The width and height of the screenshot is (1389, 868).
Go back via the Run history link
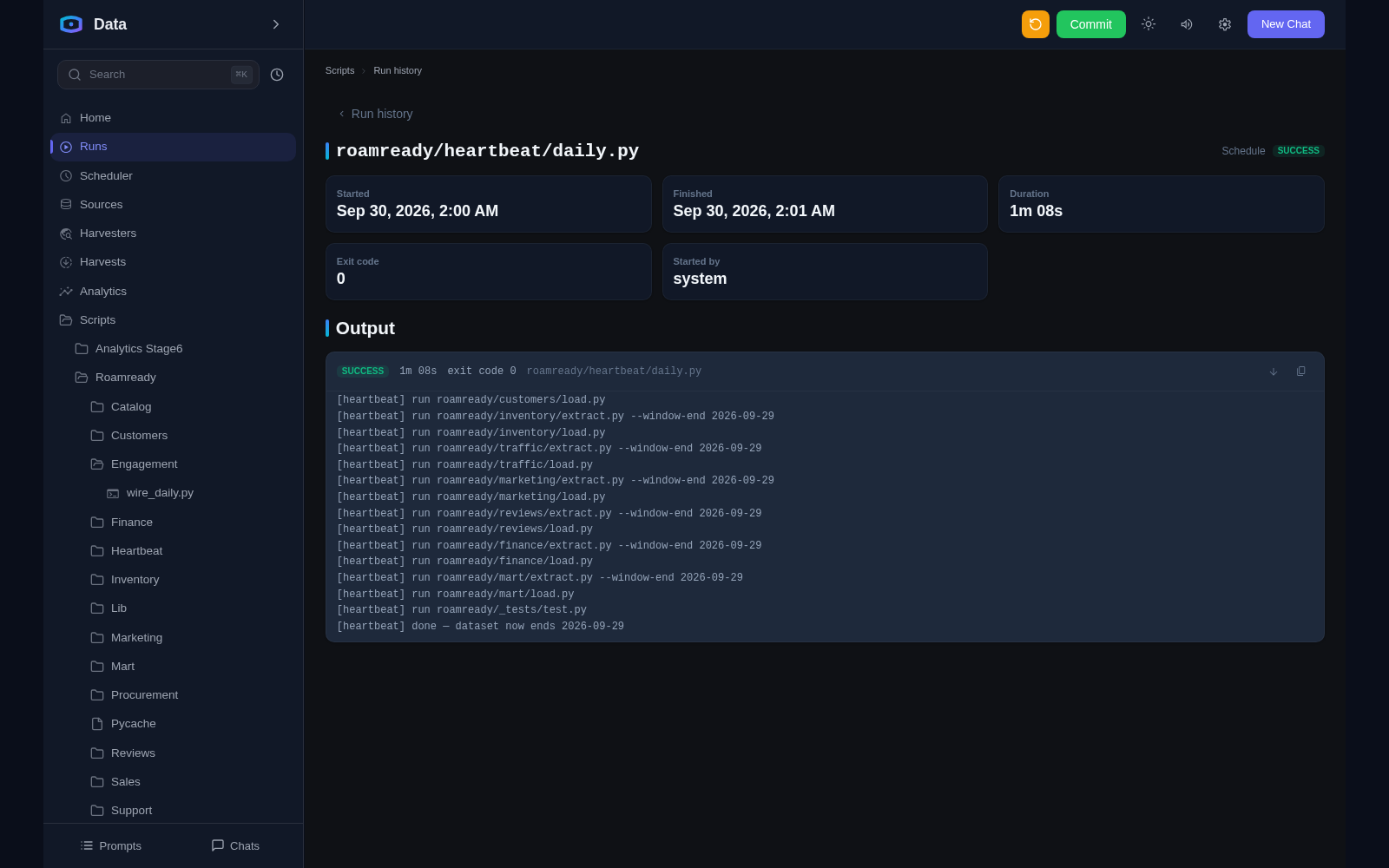click(x=375, y=114)
